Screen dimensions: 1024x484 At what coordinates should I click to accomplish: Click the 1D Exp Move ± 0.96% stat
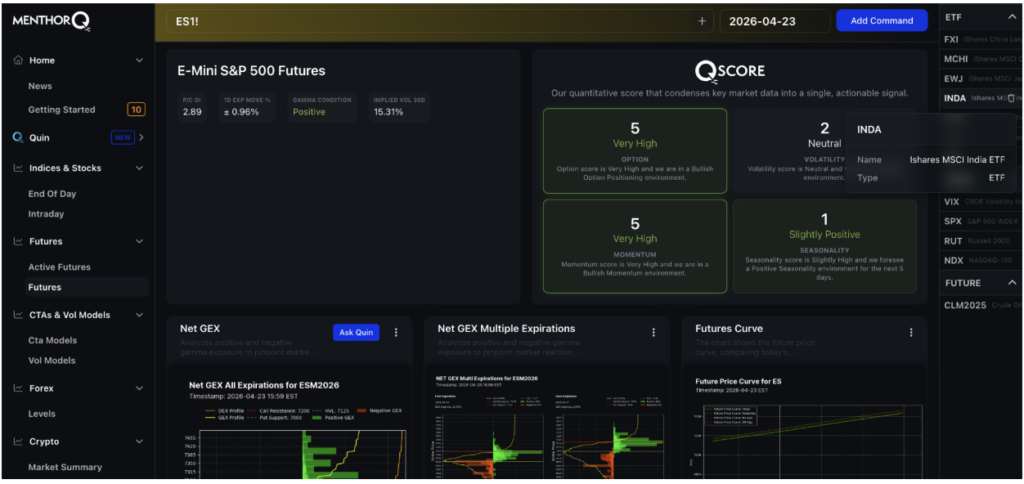pos(248,107)
